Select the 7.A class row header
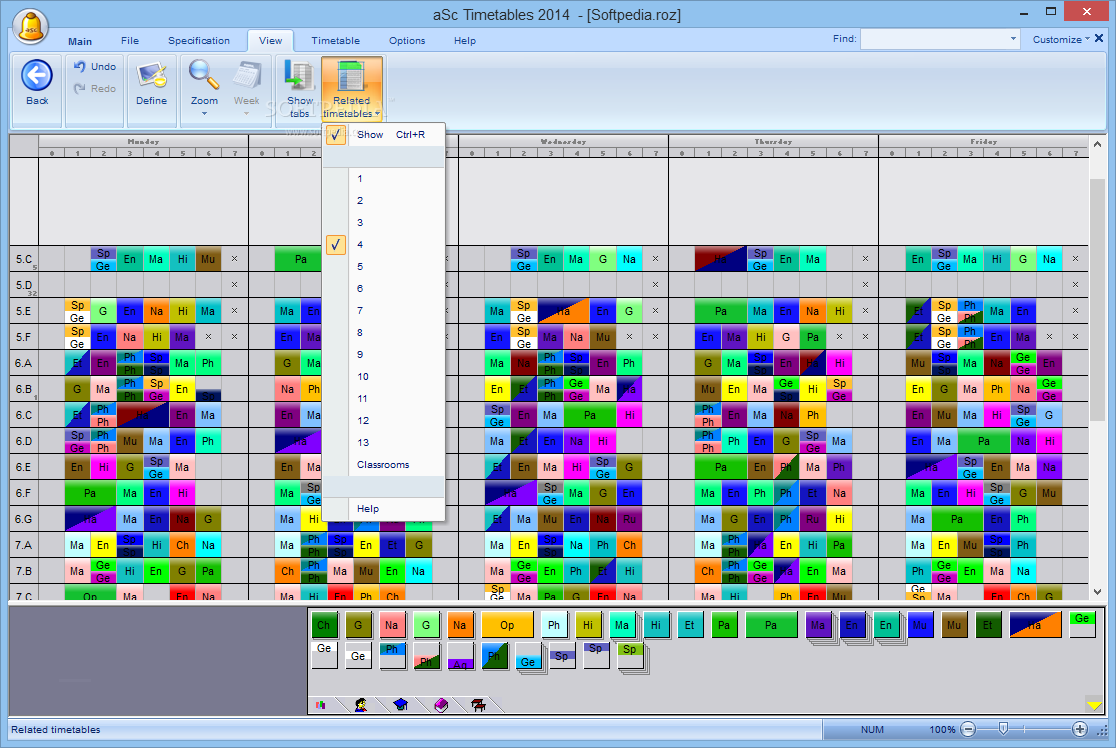This screenshot has width=1116, height=748. click(x=24, y=545)
